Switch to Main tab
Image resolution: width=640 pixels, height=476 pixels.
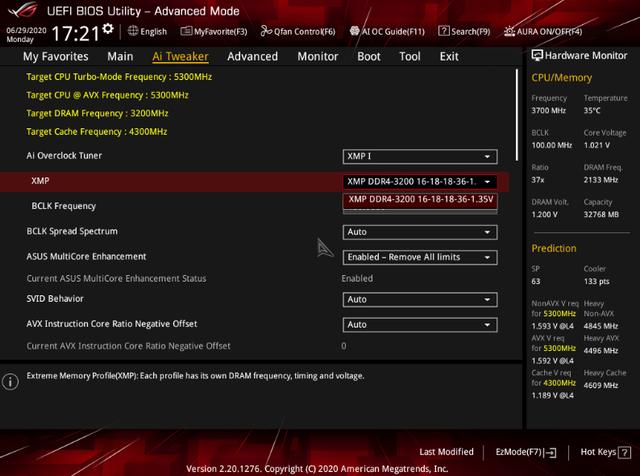click(120, 56)
